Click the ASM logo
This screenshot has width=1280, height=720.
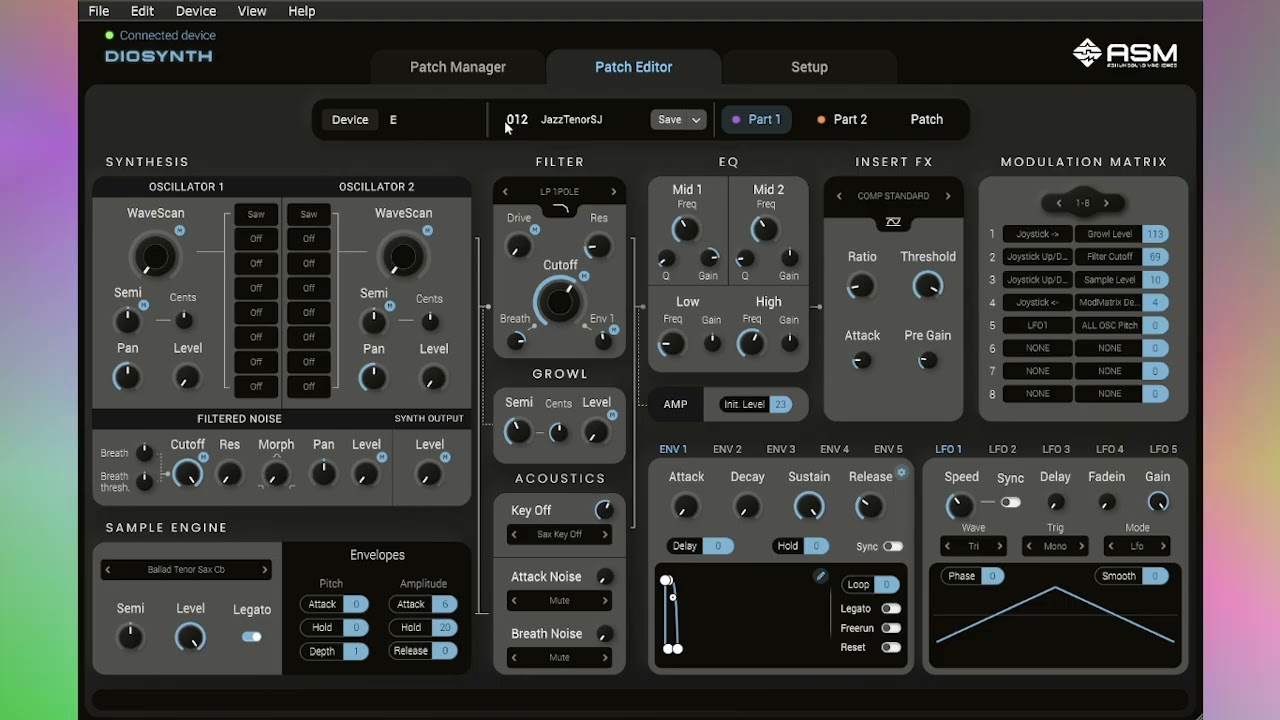coord(1125,54)
